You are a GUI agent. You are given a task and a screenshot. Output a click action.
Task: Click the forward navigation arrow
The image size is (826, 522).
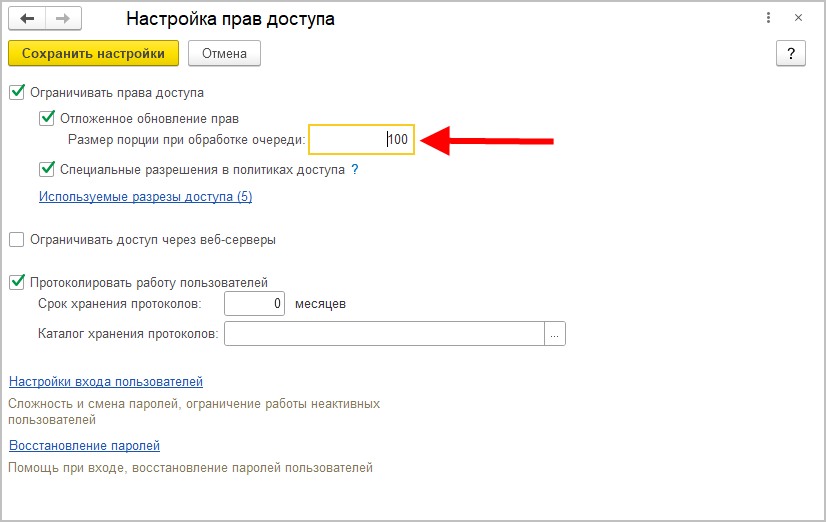click(62, 19)
